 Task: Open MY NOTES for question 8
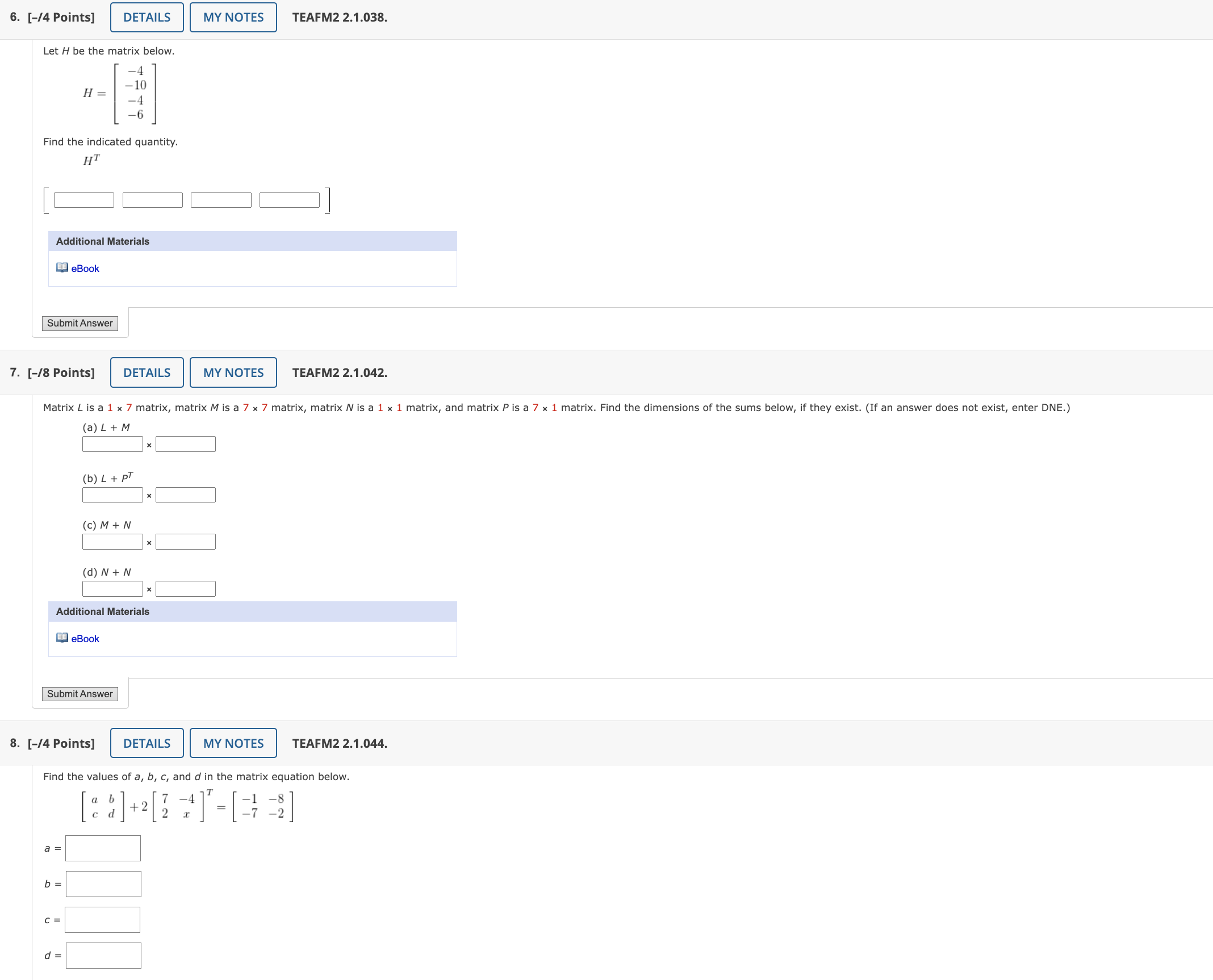232,743
